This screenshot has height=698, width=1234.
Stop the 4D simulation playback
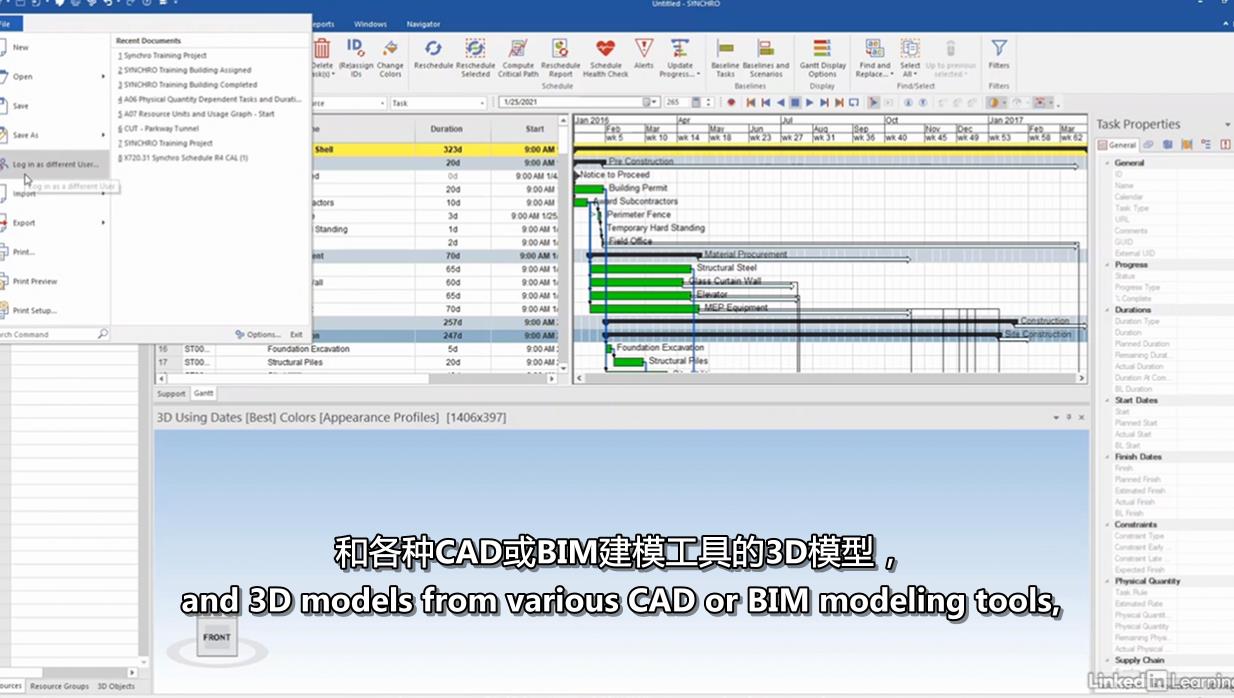point(796,102)
